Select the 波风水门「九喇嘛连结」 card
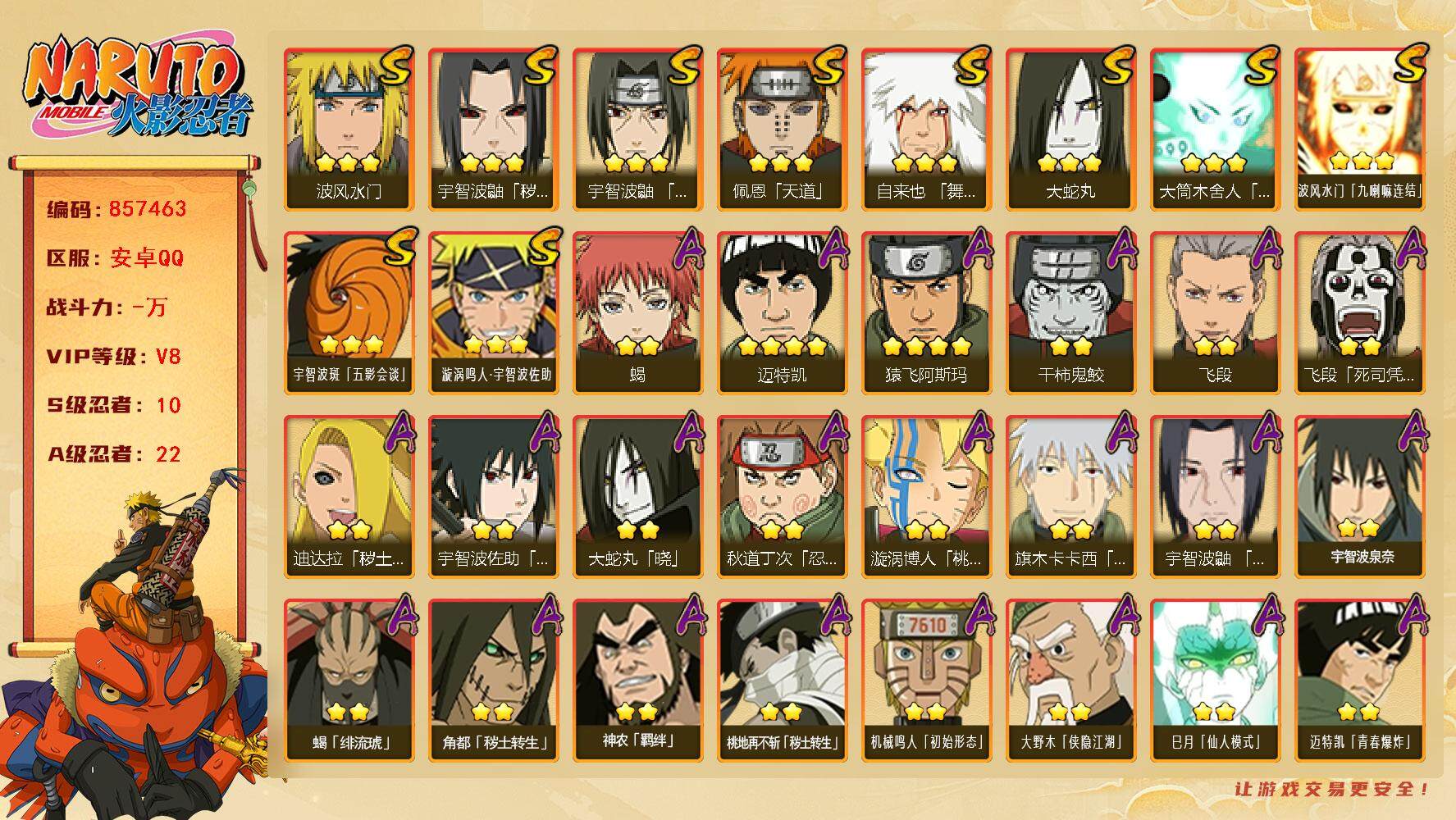The image size is (1456, 820). click(1360, 130)
